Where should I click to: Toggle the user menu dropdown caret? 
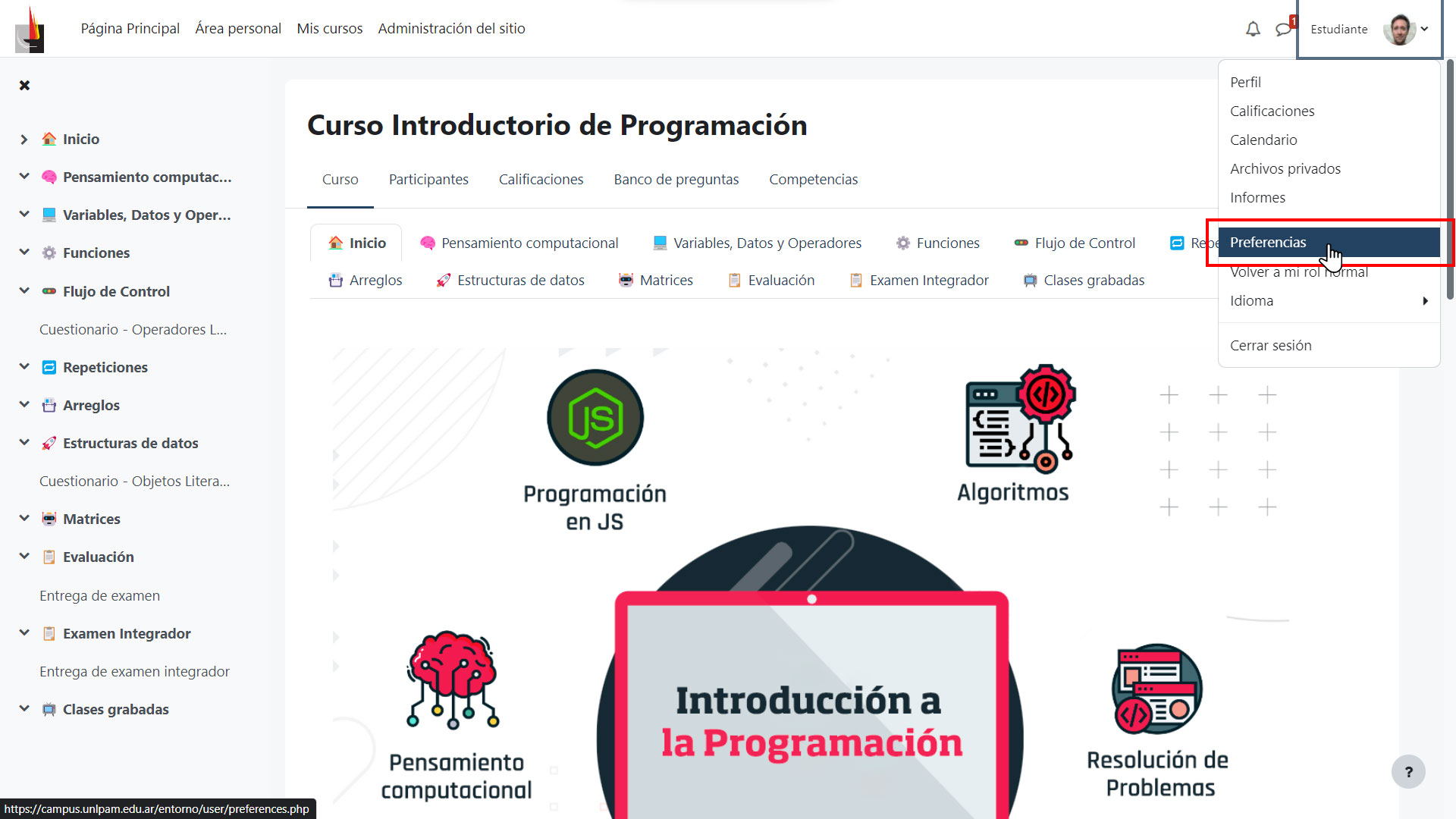coord(1424,29)
